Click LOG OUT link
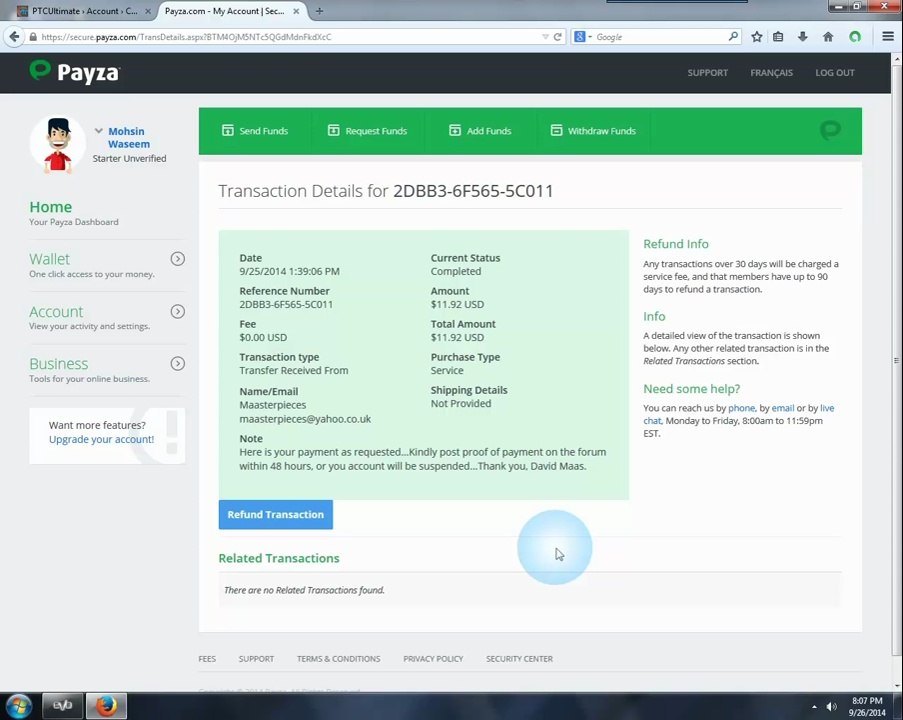Viewport: 903px width, 720px height. click(835, 73)
